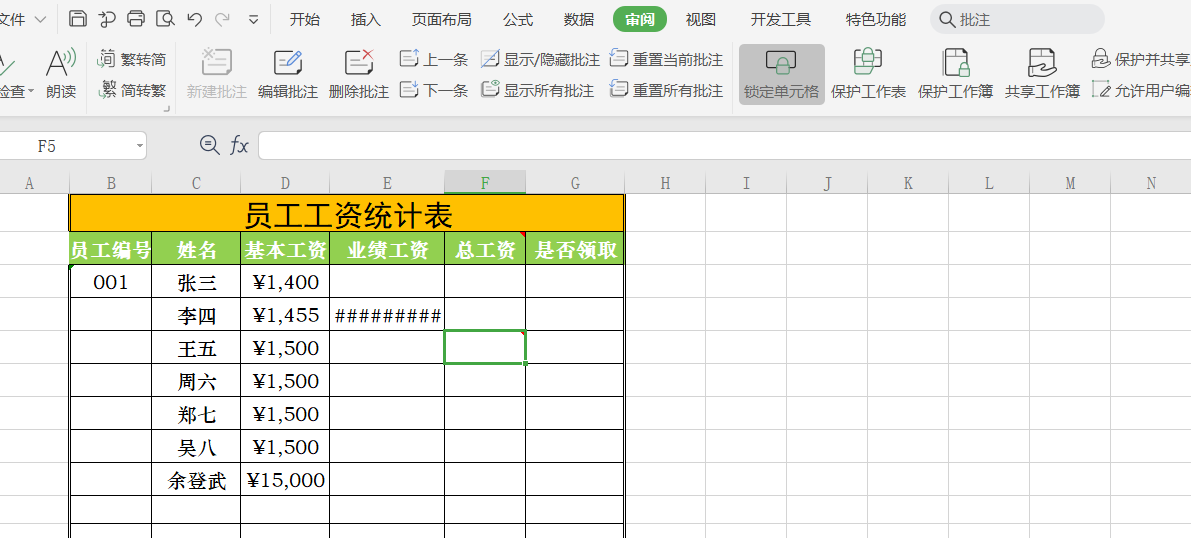Screen dimensions: 1191x538
Task: Click 重置当前批注
Action: [x=666, y=59]
